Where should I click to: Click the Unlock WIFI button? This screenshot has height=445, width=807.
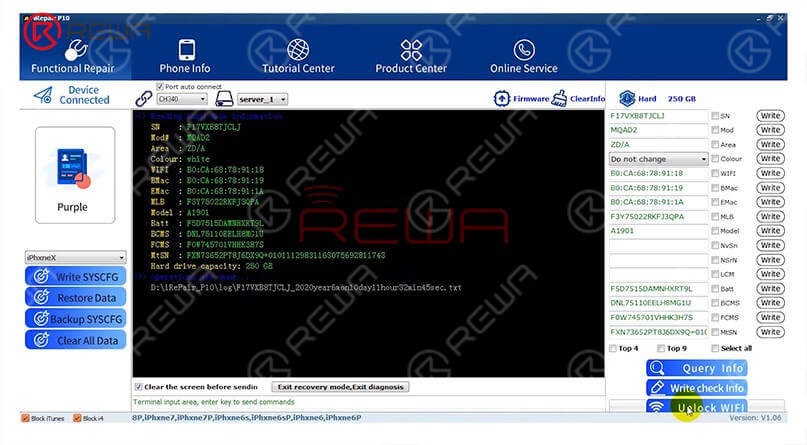(696, 406)
